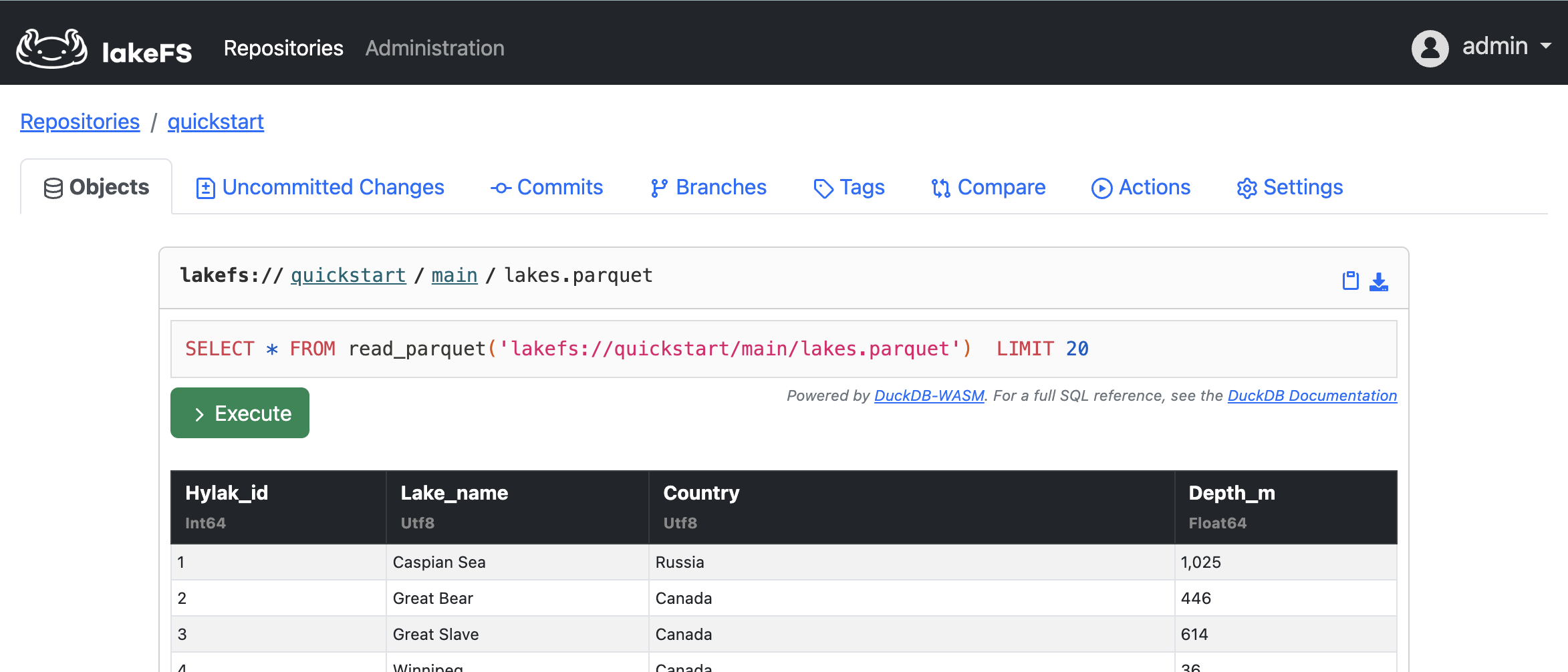Open the Repositories menu
The image size is (1568, 672).
pos(283,47)
